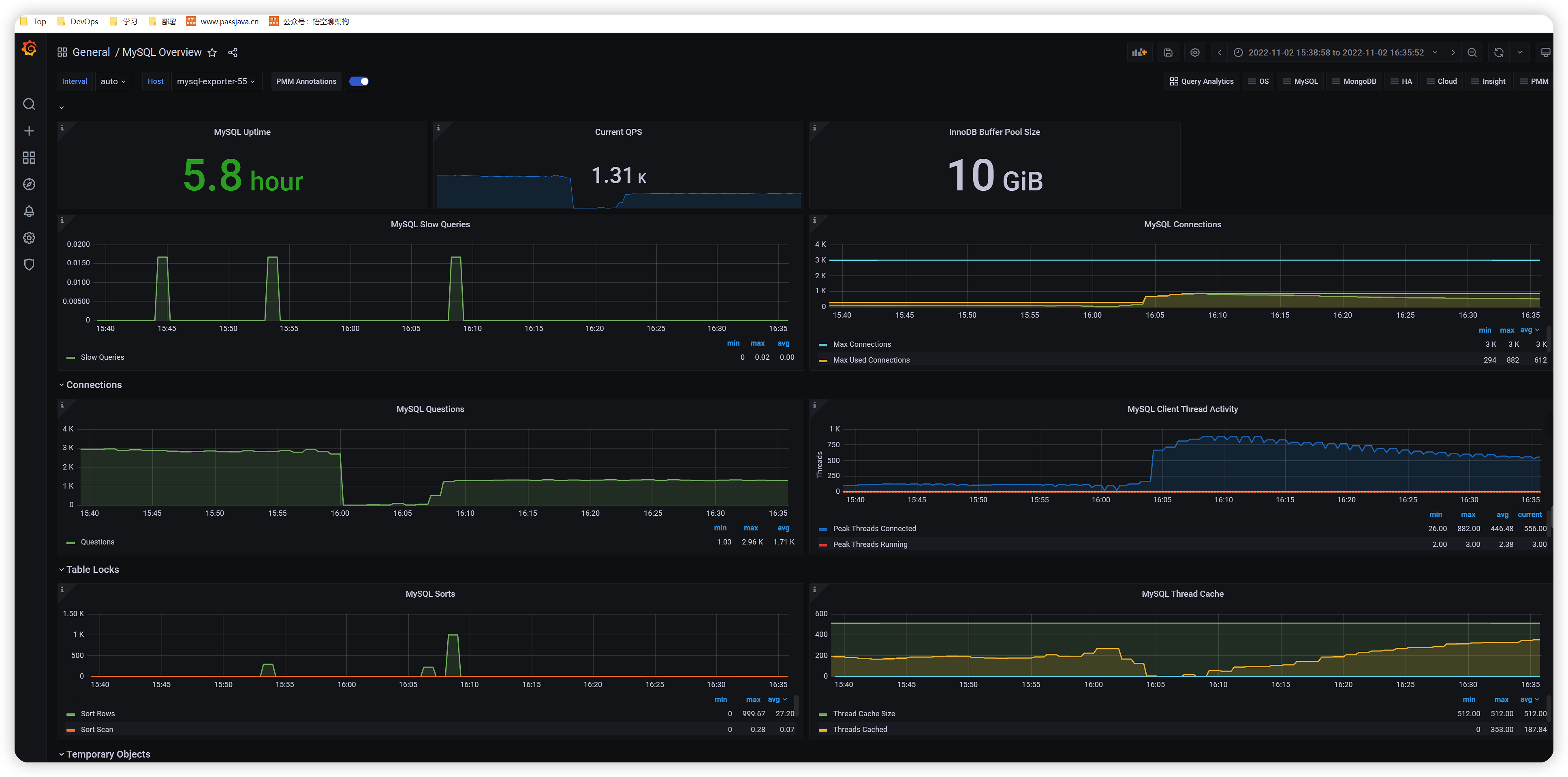The height and width of the screenshot is (777, 1568).
Task: Open the MongoDB dashboards menu
Action: 1354,81
